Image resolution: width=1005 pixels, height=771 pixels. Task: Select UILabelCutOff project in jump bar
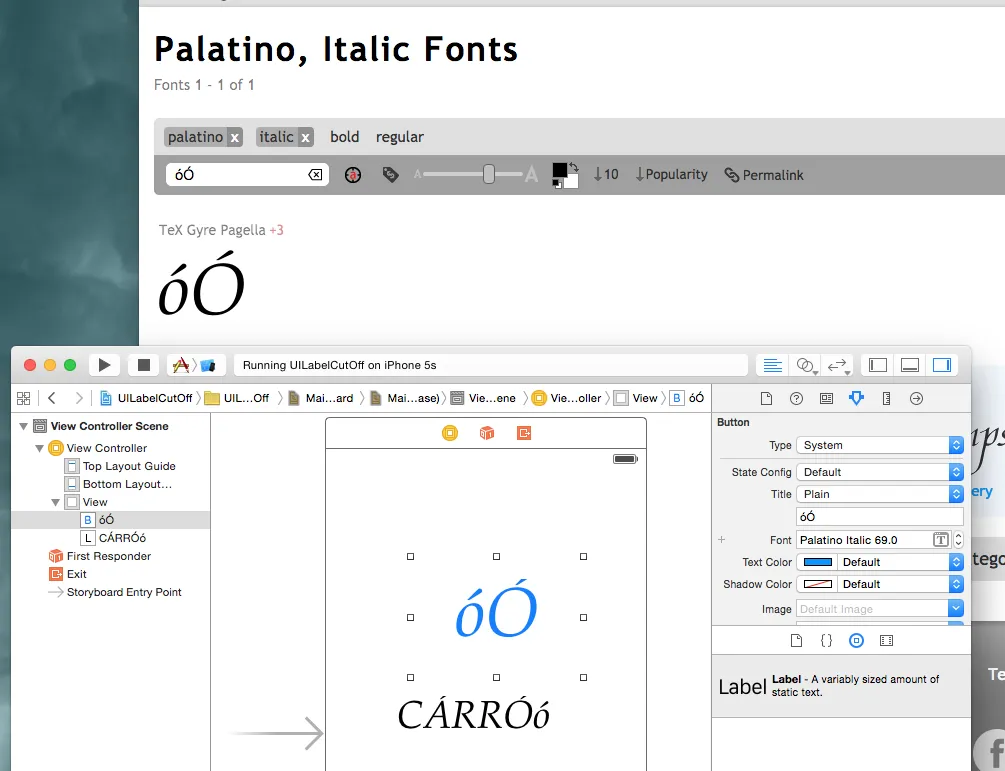pyautogui.click(x=147, y=398)
